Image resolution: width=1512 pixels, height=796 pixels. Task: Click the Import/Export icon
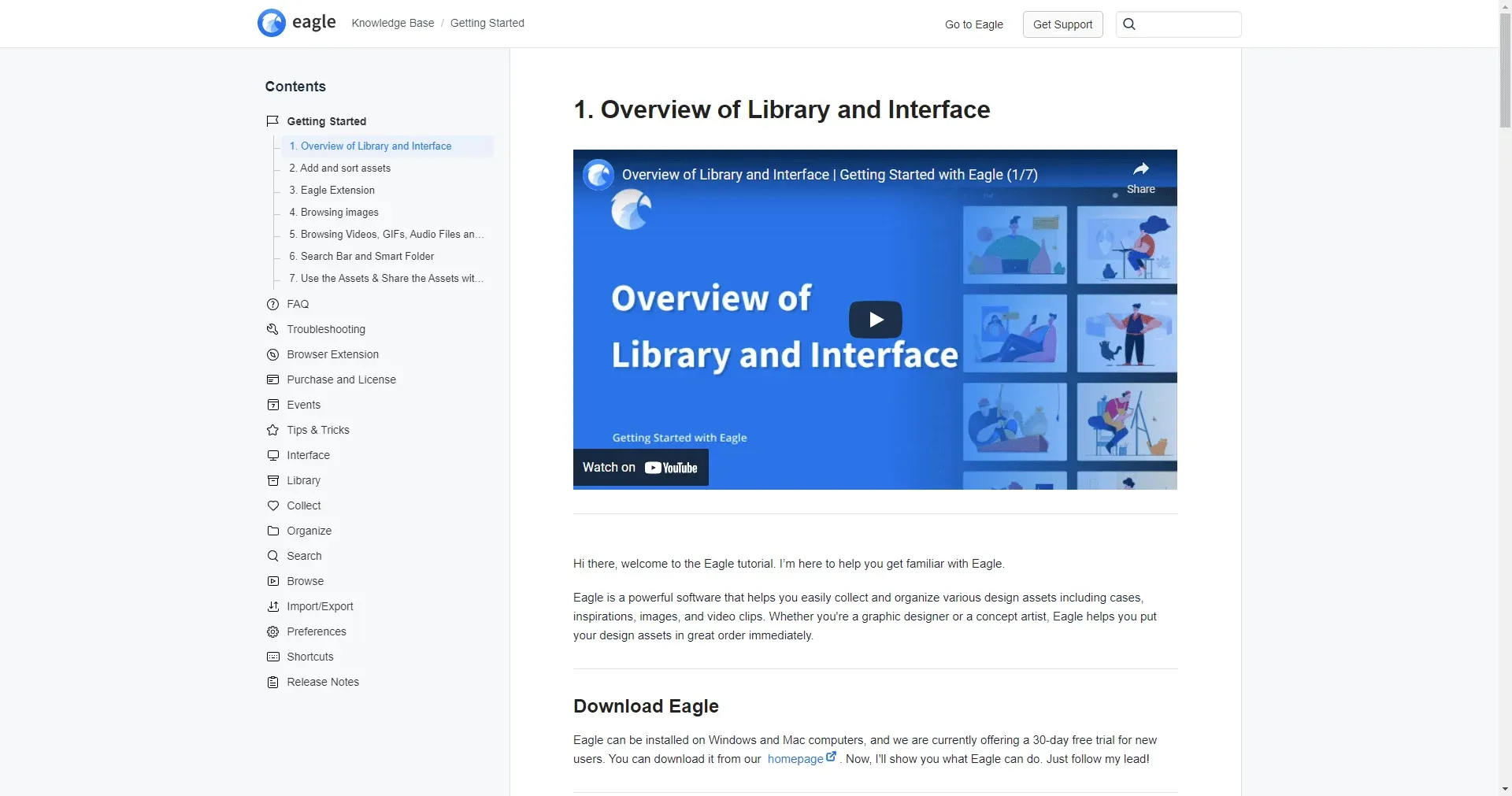(272, 606)
